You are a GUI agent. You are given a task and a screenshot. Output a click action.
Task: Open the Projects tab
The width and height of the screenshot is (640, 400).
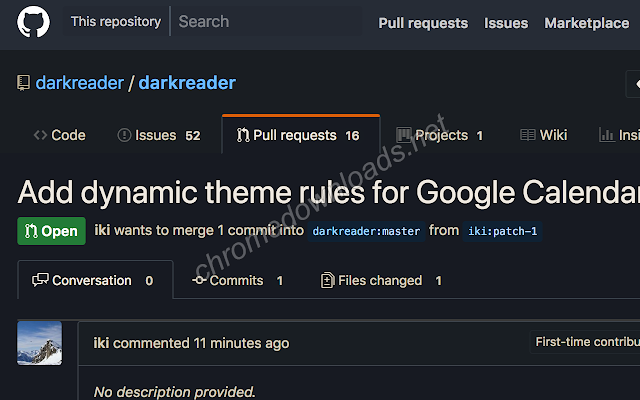[x=440, y=135]
